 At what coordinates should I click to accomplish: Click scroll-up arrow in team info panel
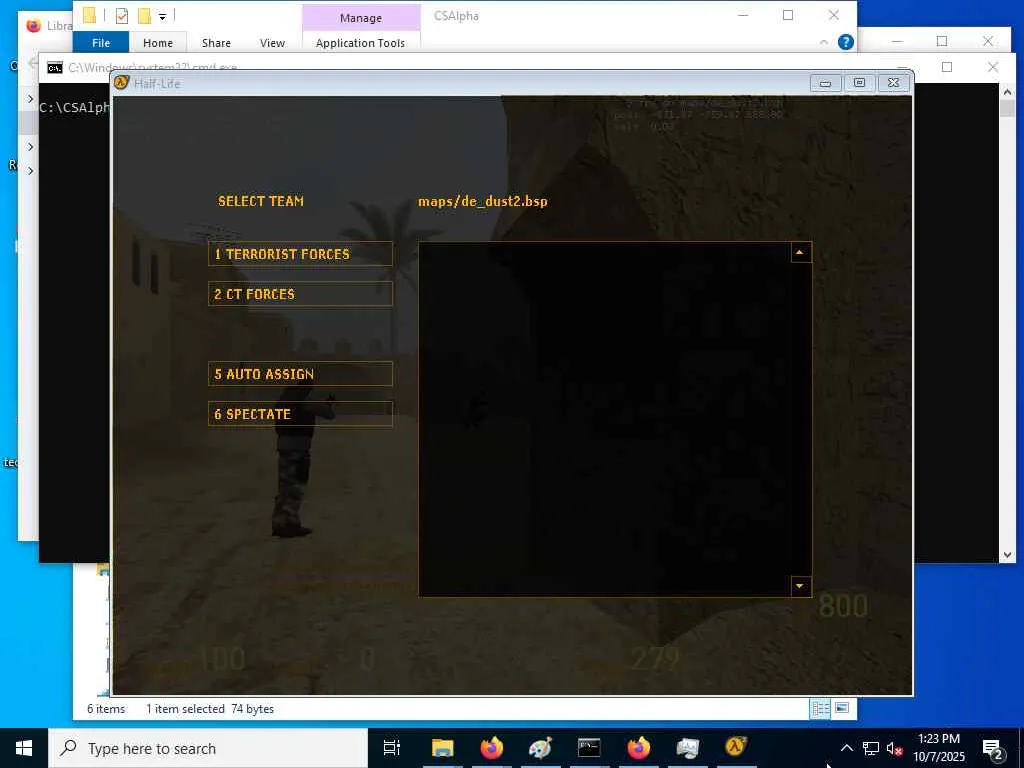(800, 252)
